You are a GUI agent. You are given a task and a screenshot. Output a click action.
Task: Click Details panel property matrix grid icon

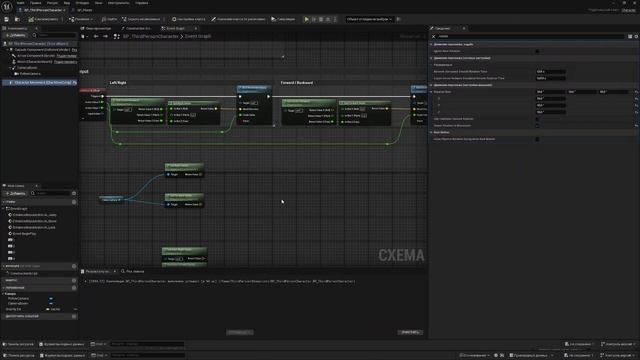[630, 36]
